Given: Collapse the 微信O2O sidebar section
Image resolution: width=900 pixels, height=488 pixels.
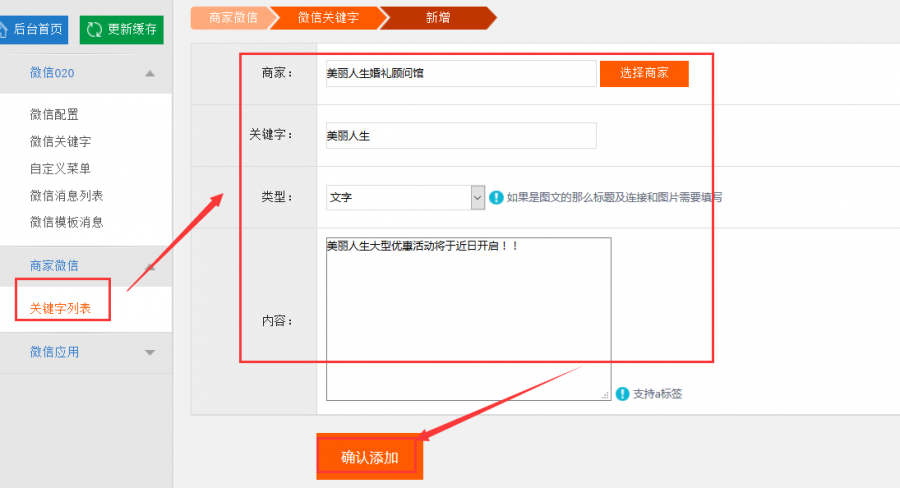Looking at the screenshot, I should pyautogui.click(x=150, y=73).
